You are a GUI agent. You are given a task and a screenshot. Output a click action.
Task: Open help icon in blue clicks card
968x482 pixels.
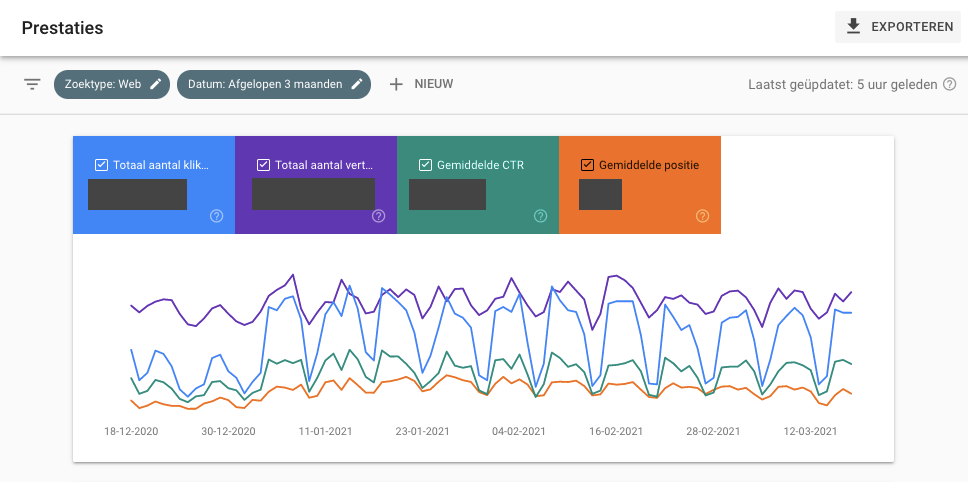pyautogui.click(x=216, y=216)
